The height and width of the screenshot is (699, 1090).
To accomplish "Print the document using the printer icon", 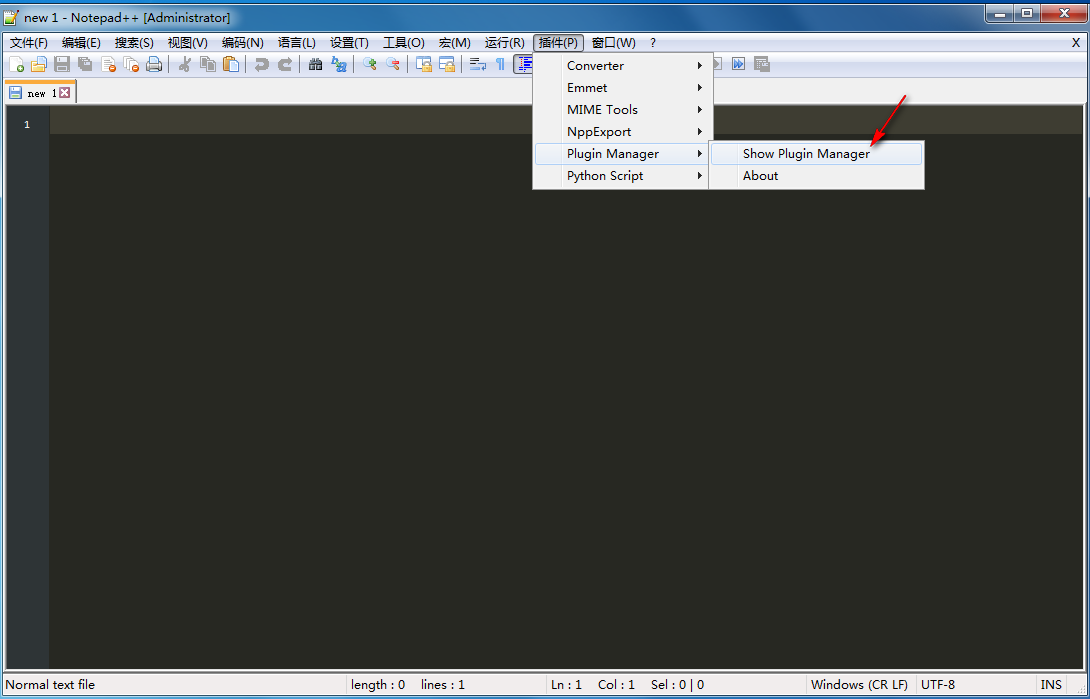I will (x=154, y=65).
